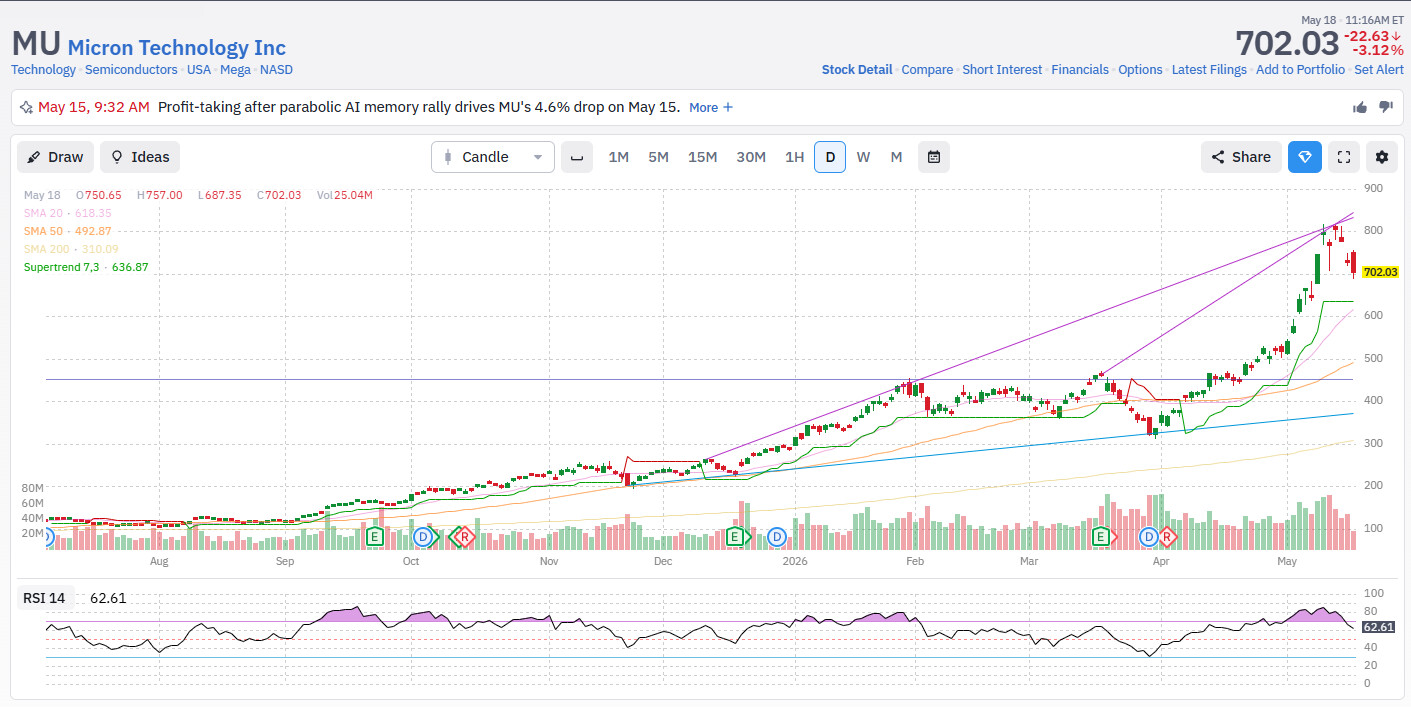1411x707 pixels.
Task: Open chart settings gear icon
Action: [x=1382, y=157]
